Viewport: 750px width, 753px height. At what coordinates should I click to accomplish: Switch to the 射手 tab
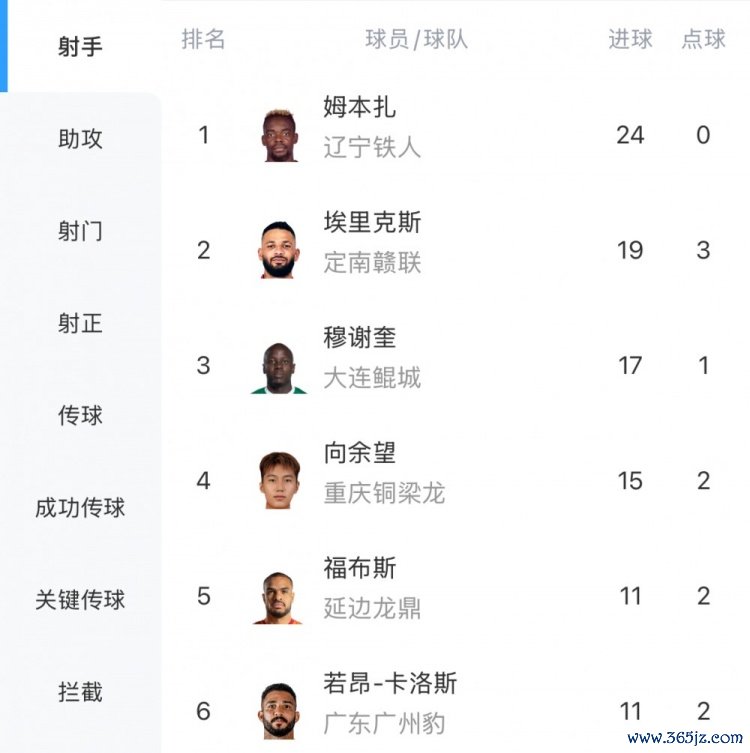(80, 46)
